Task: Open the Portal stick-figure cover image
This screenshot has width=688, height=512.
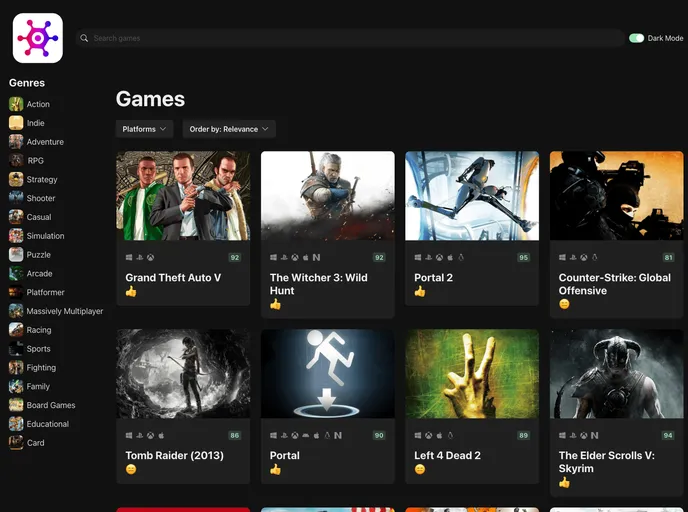Action: click(x=328, y=374)
